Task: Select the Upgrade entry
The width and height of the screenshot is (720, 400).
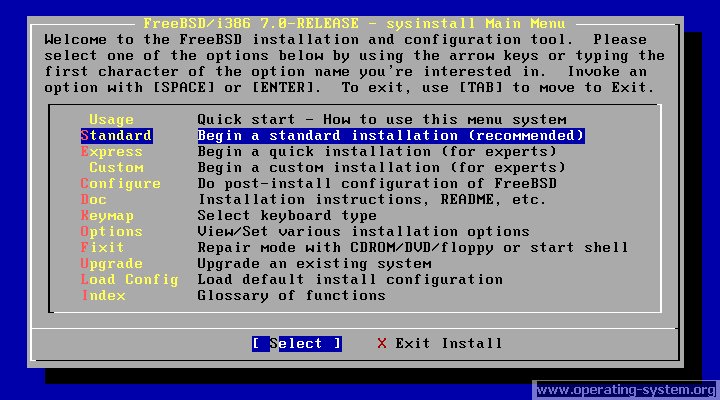Action: pos(112,264)
